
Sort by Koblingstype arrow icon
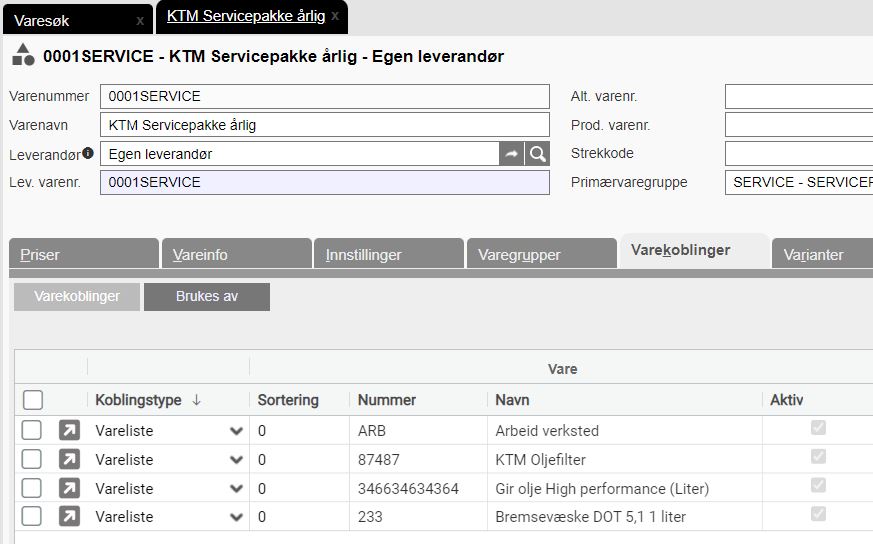click(x=196, y=400)
